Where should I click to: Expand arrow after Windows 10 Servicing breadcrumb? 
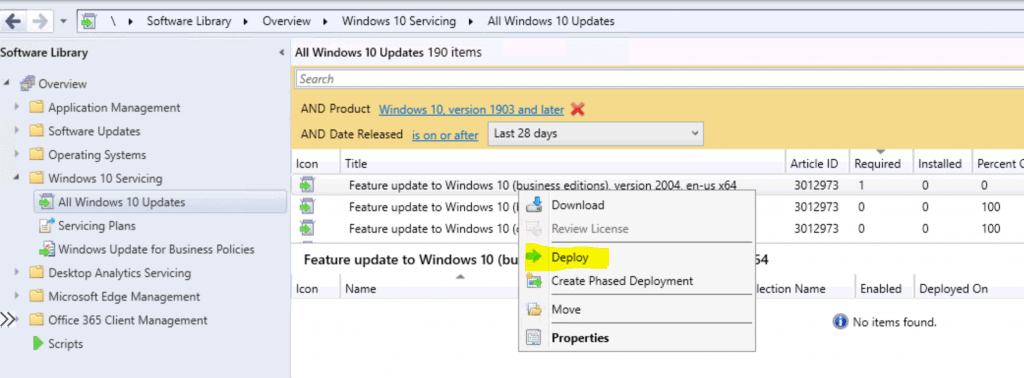[x=471, y=22]
